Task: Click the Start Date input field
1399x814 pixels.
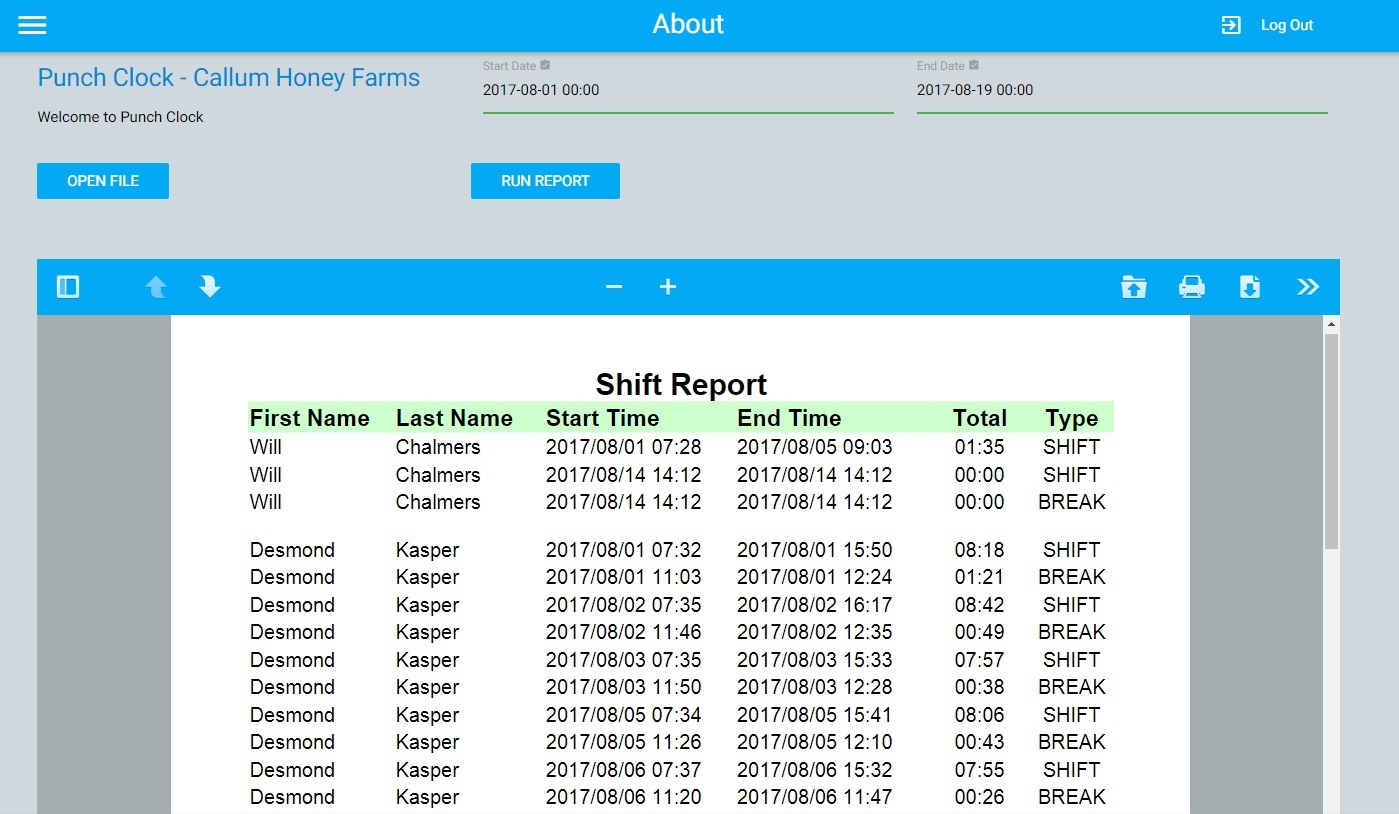Action: (688, 90)
